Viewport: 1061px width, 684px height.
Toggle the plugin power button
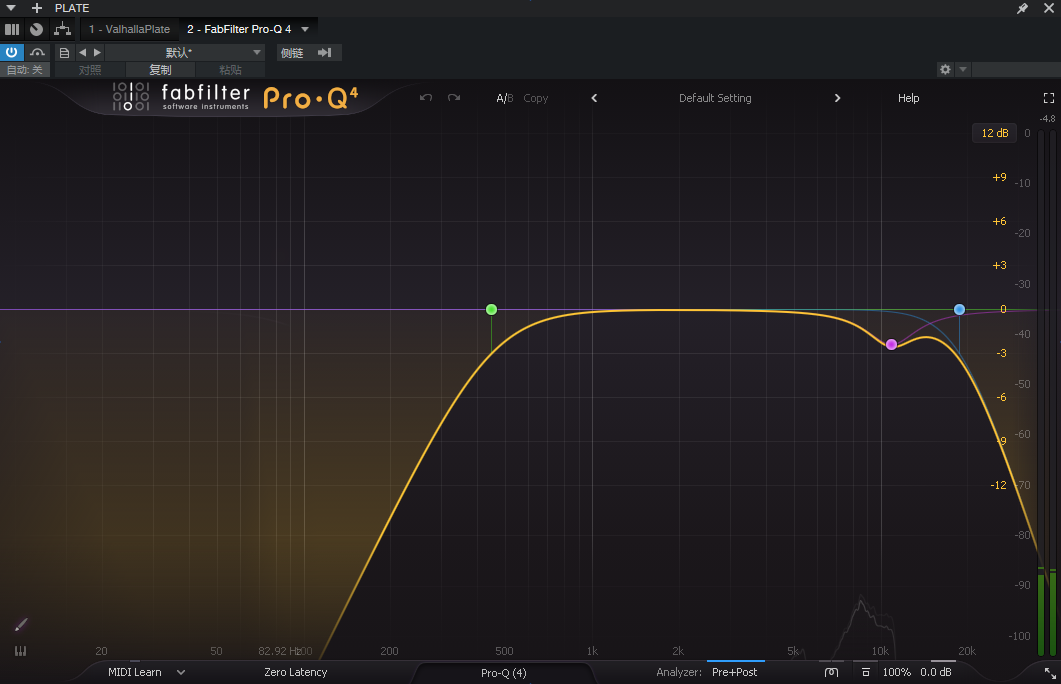tap(12, 53)
